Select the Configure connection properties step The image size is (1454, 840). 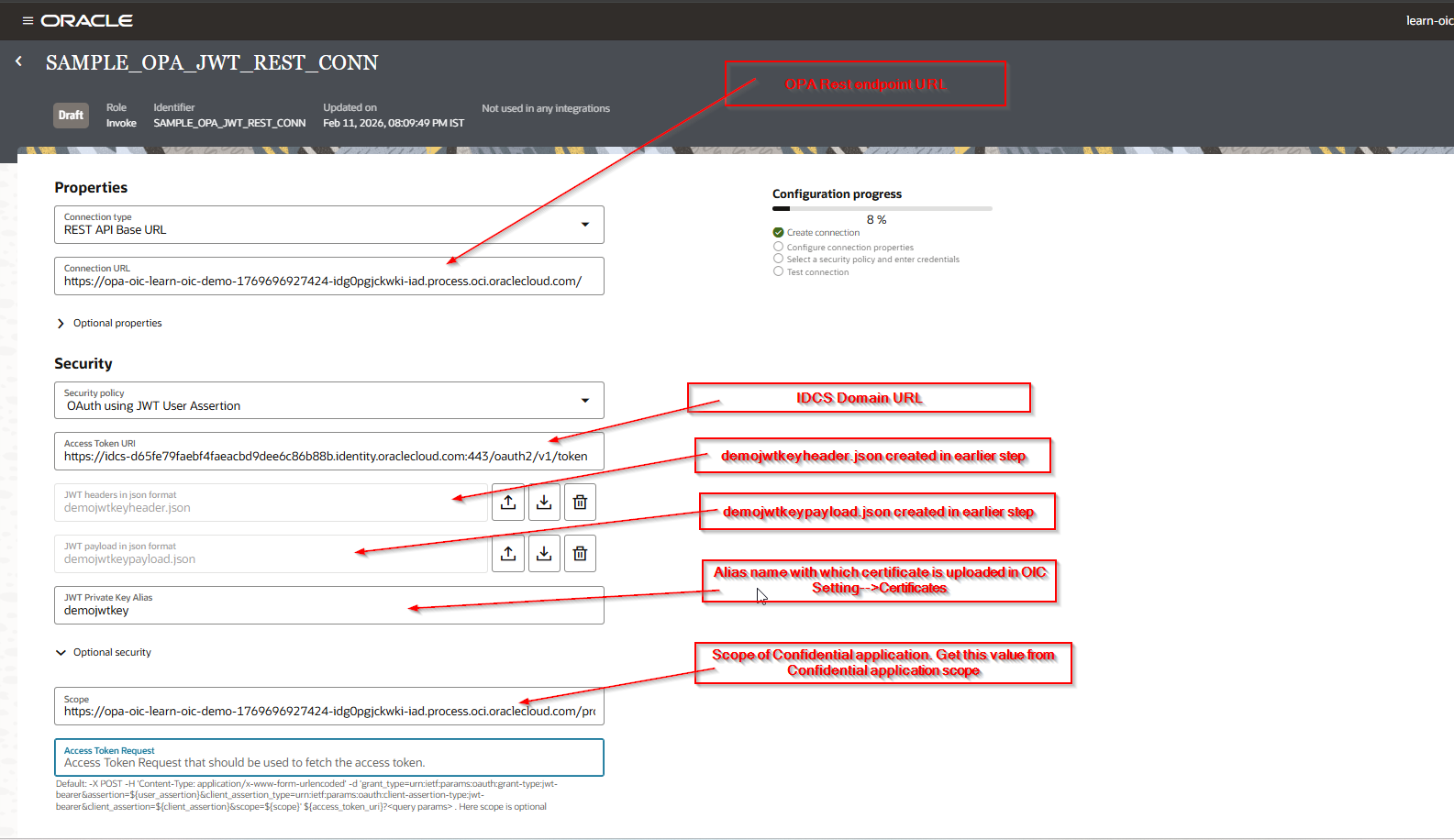coord(778,247)
